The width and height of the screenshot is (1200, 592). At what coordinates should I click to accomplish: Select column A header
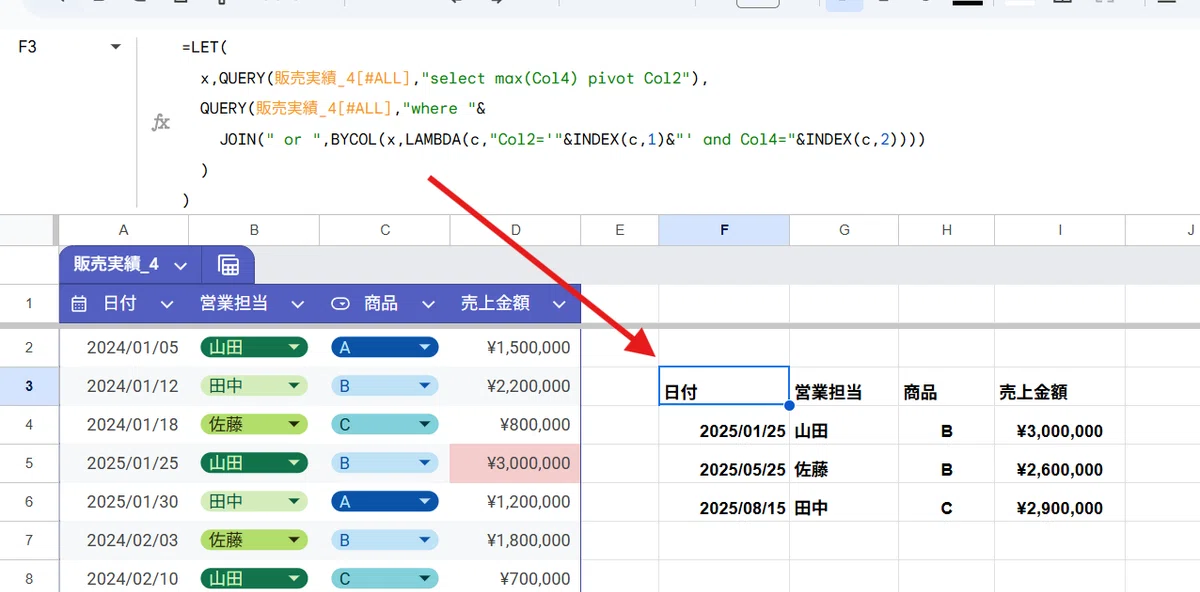pos(123,230)
